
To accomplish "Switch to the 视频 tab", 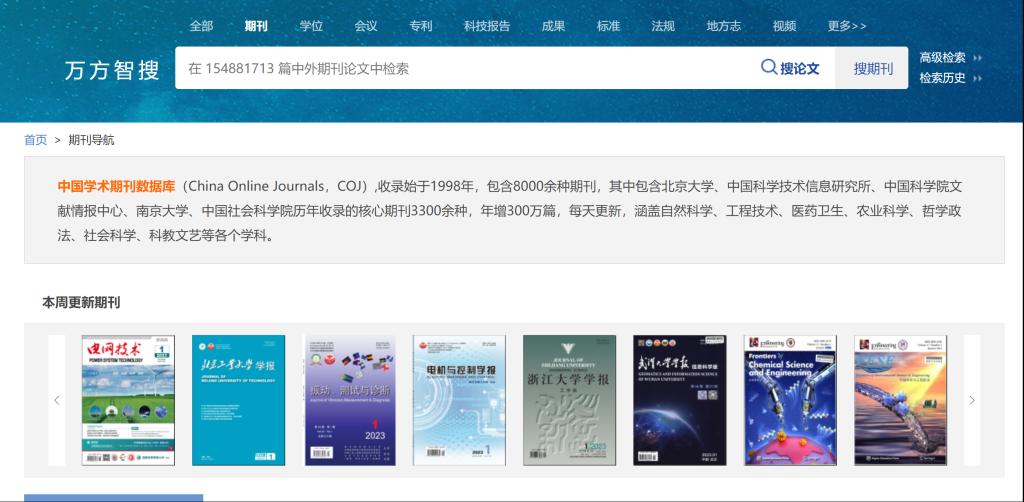I will click(784, 26).
